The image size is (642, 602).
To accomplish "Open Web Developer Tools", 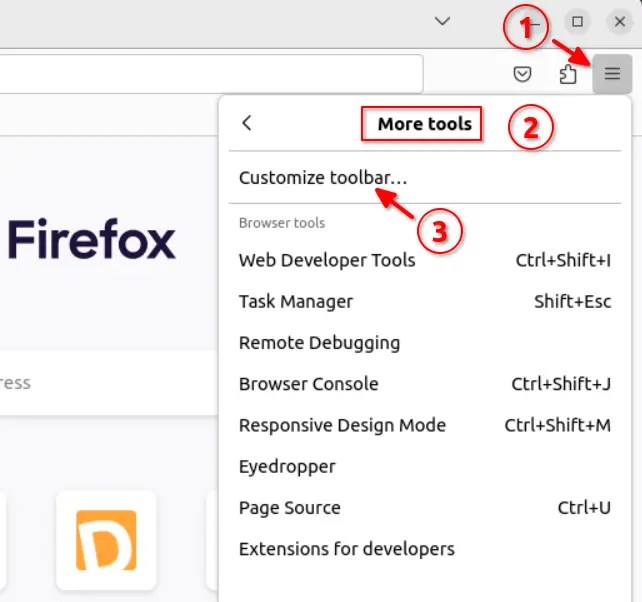I will click(425, 260).
